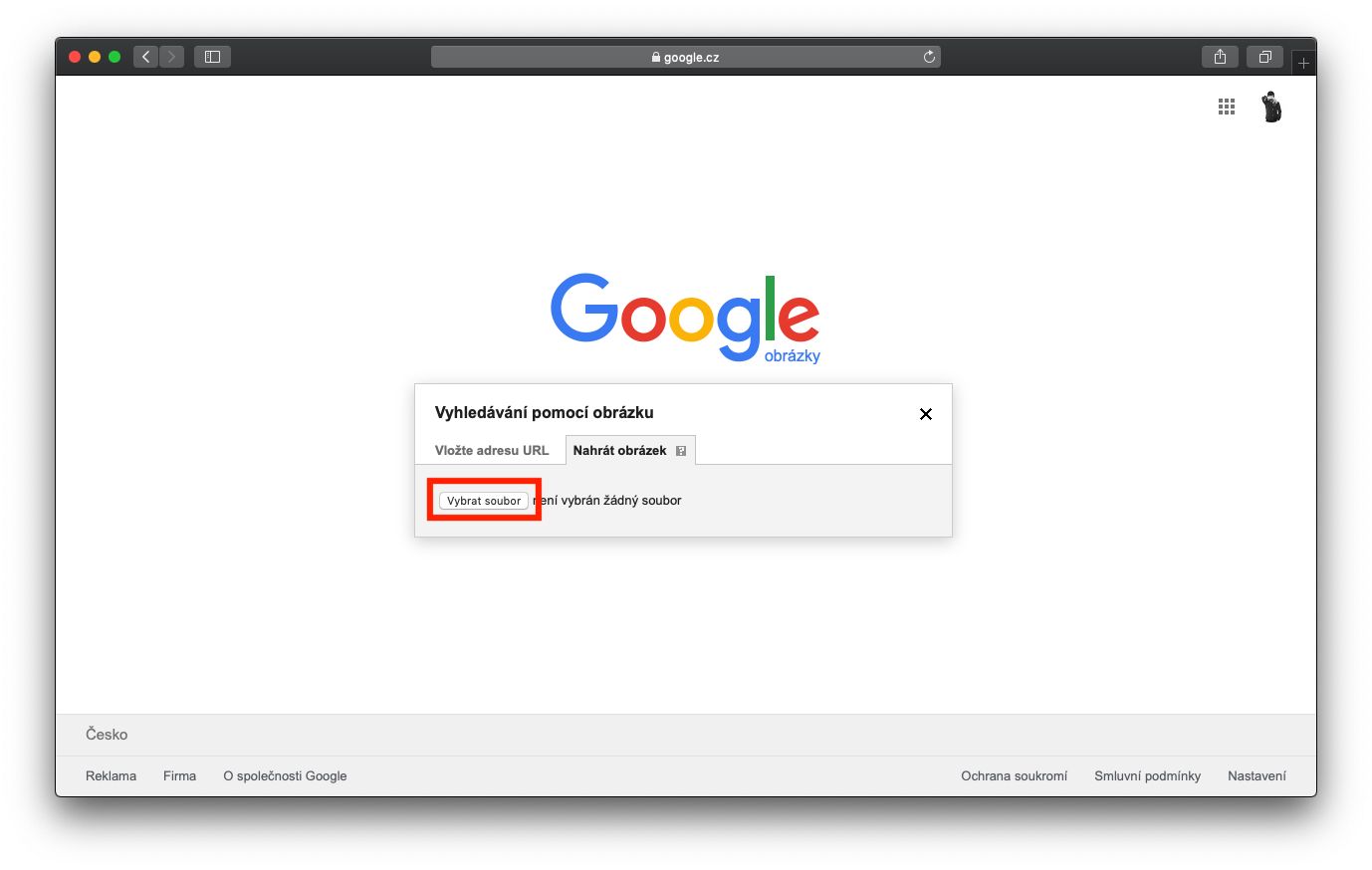Open the Firma footer link
The width and height of the screenshot is (1372, 870).
[180, 775]
